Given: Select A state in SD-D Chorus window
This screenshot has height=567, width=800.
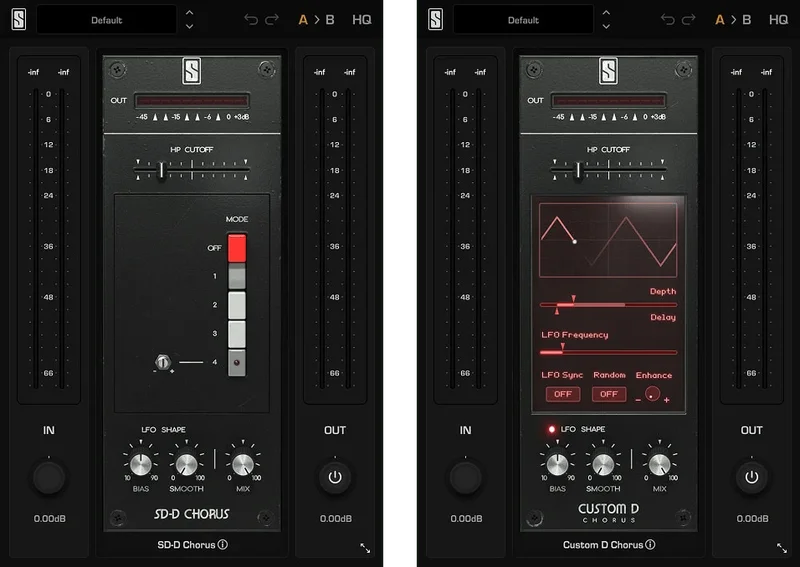Looking at the screenshot, I should (303, 20).
